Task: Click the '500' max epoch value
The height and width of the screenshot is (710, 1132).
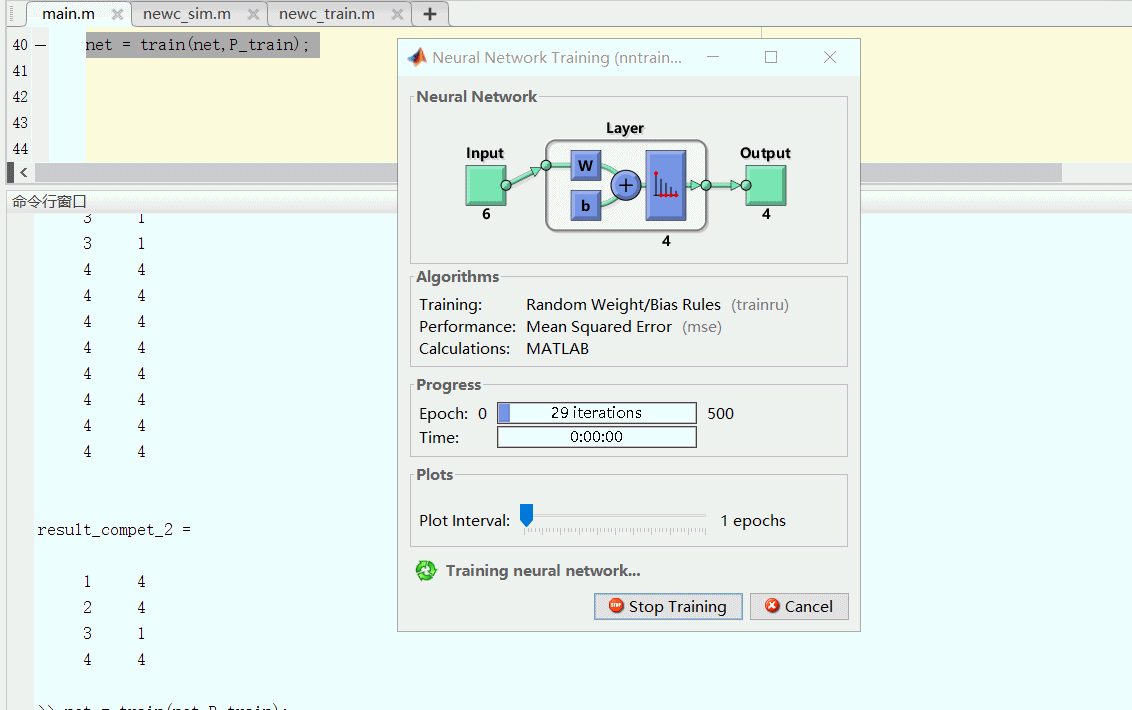Action: [x=720, y=413]
